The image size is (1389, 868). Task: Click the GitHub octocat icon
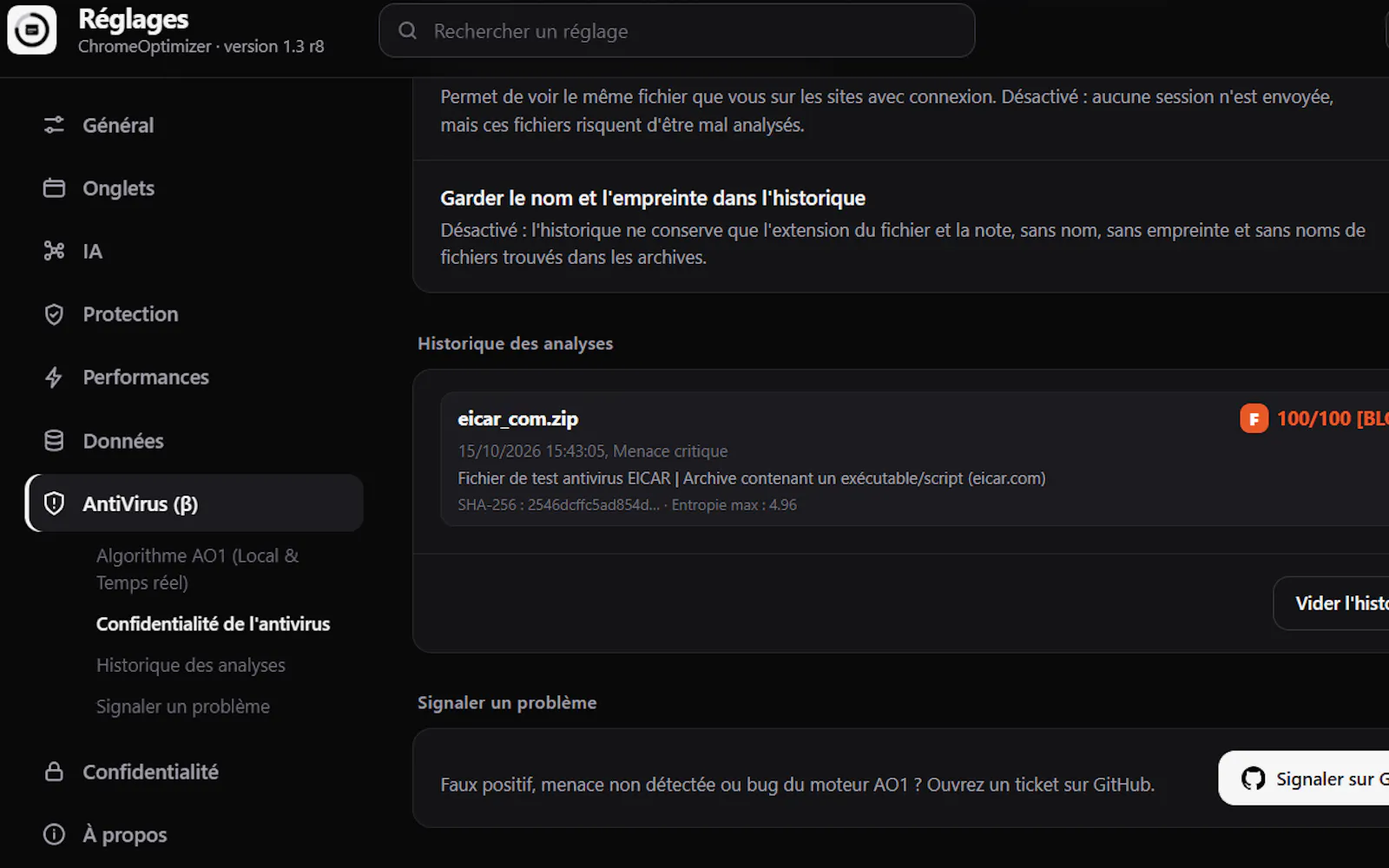coord(1253,779)
